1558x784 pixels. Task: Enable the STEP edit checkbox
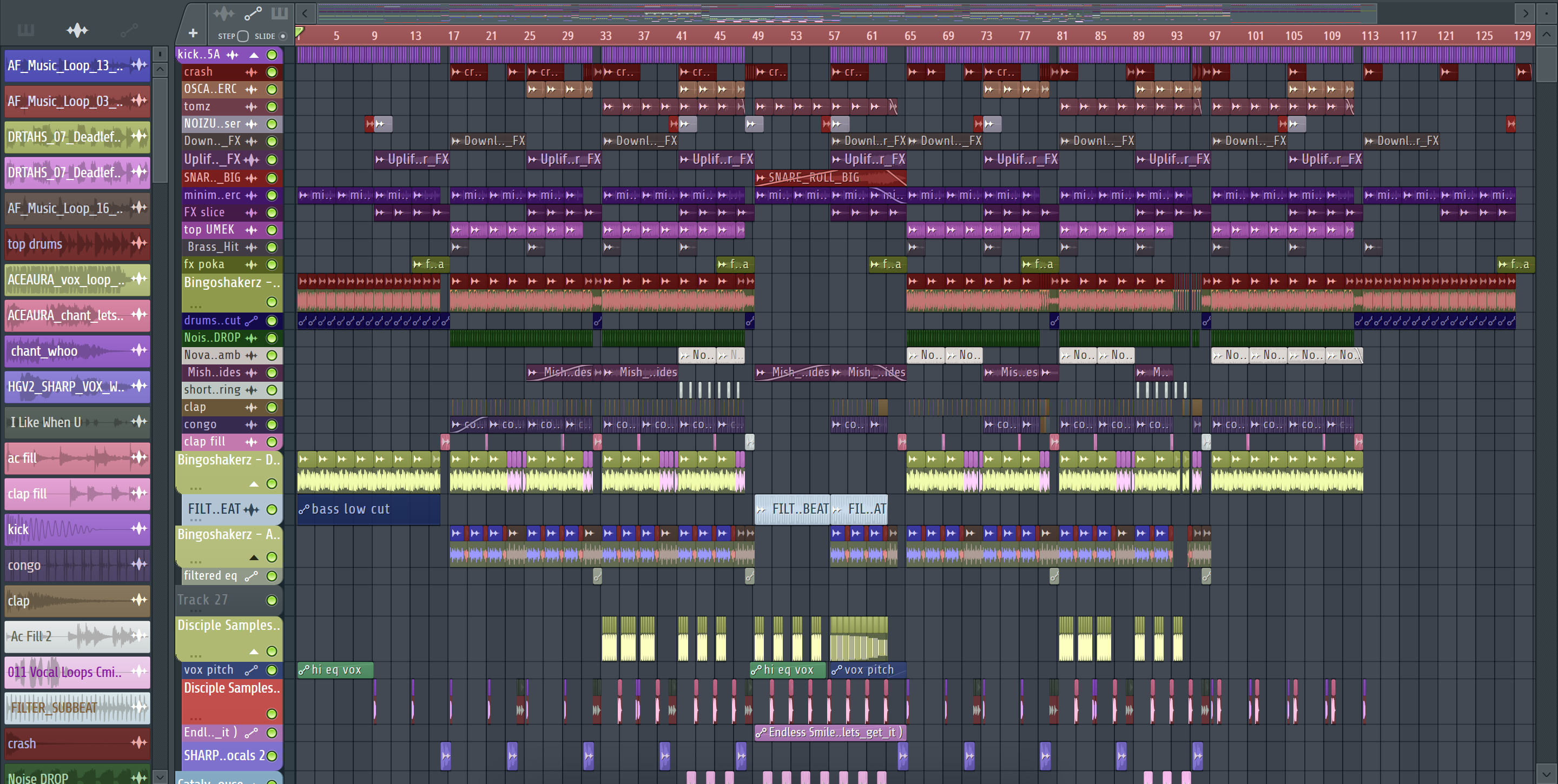(x=243, y=36)
